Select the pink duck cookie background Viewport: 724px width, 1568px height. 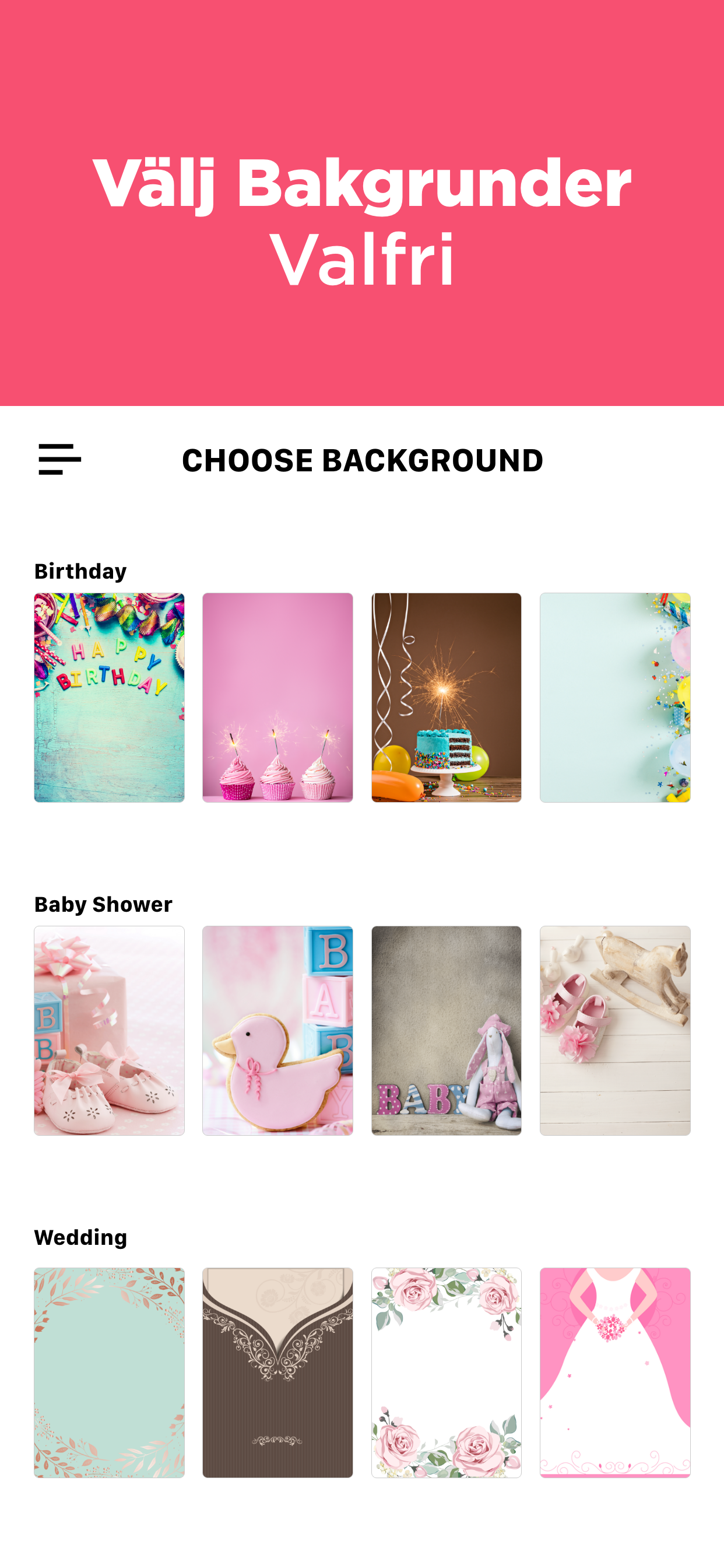point(278,1031)
